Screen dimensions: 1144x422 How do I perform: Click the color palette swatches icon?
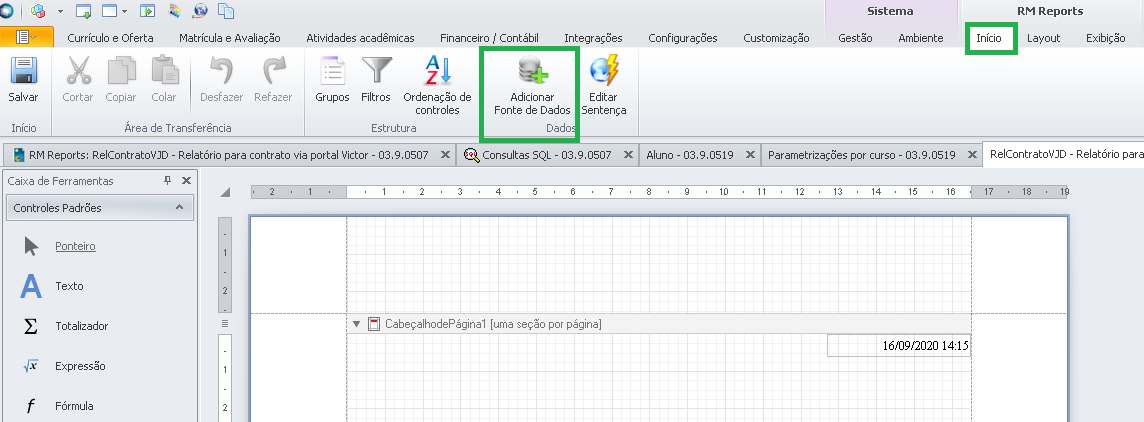(x=174, y=11)
